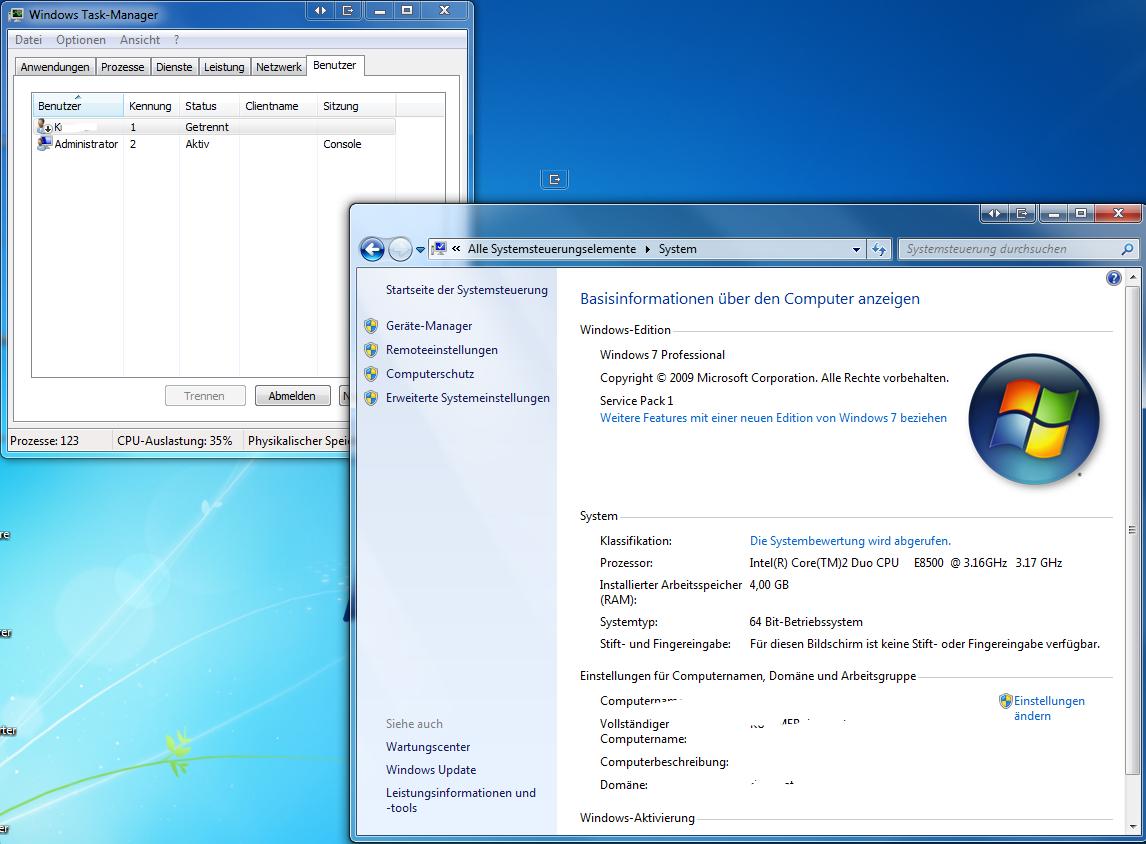Switch to the Prozesse tab

pos(123,67)
